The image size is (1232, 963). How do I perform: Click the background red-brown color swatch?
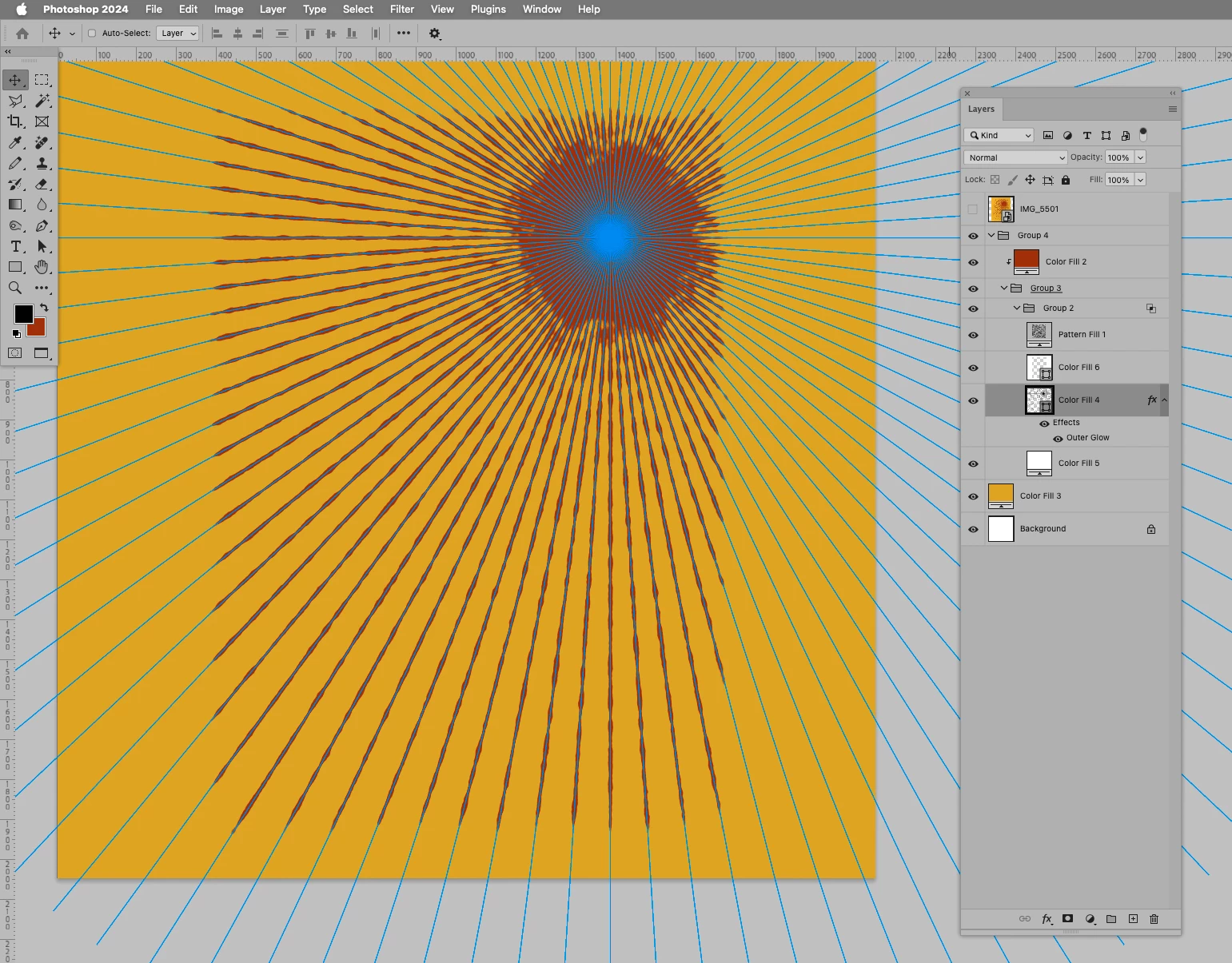[x=38, y=328]
